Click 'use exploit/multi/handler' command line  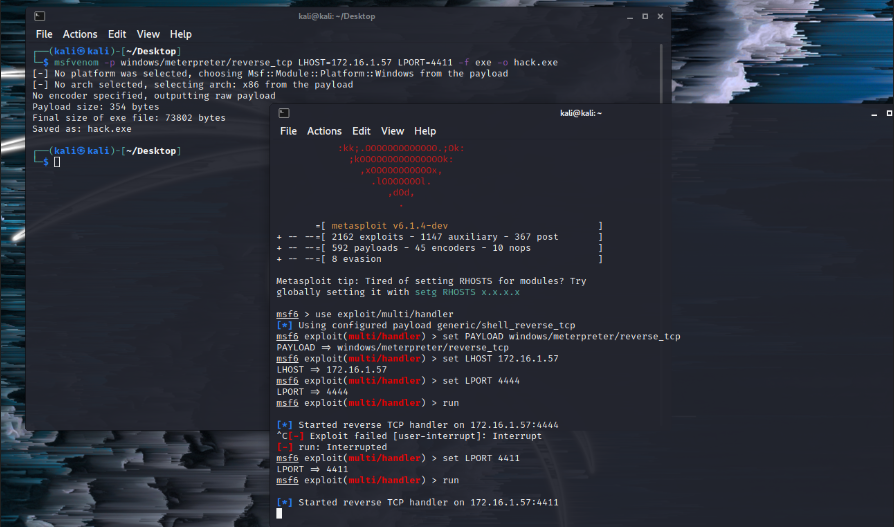[384, 314]
